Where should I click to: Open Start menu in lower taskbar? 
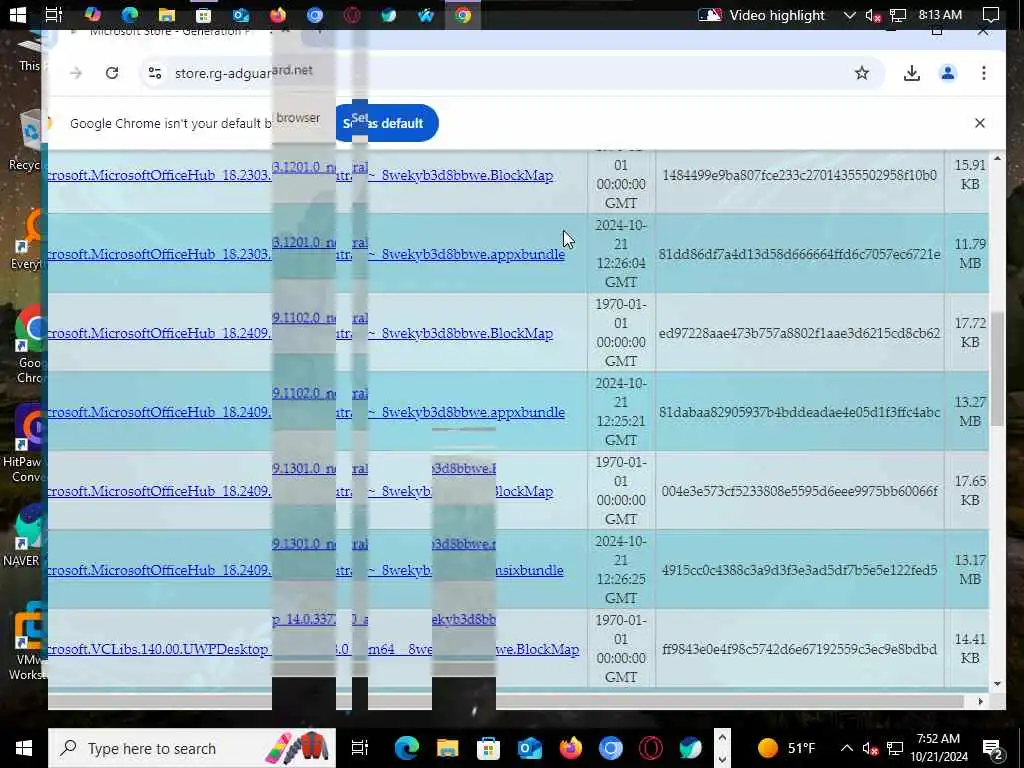click(x=24, y=748)
